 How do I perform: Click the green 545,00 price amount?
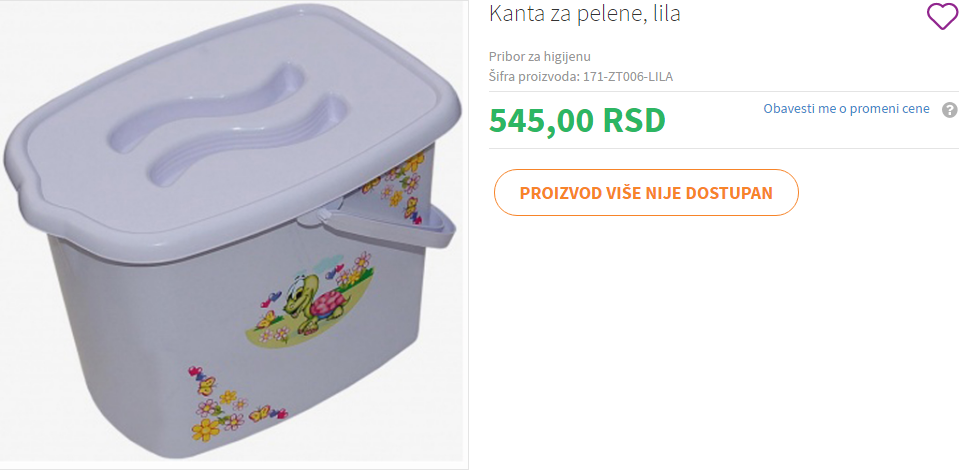[542, 120]
